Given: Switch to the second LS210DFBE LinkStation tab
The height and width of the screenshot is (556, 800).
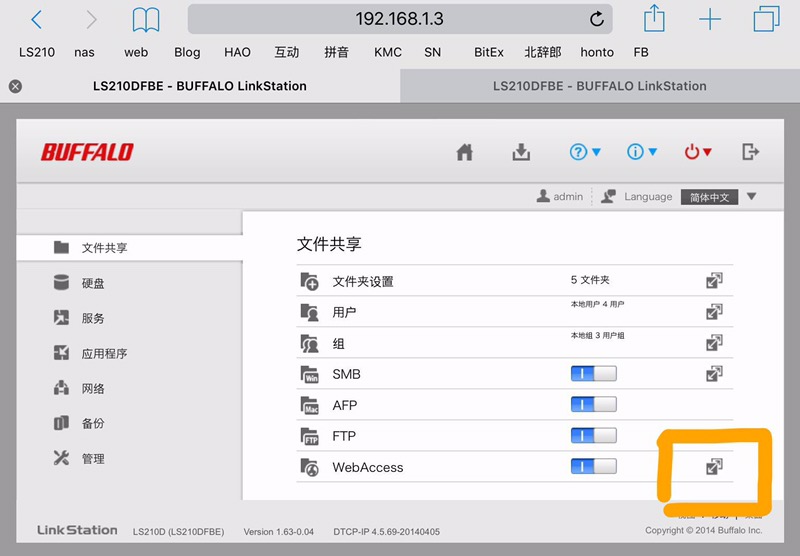Looking at the screenshot, I should [600, 86].
